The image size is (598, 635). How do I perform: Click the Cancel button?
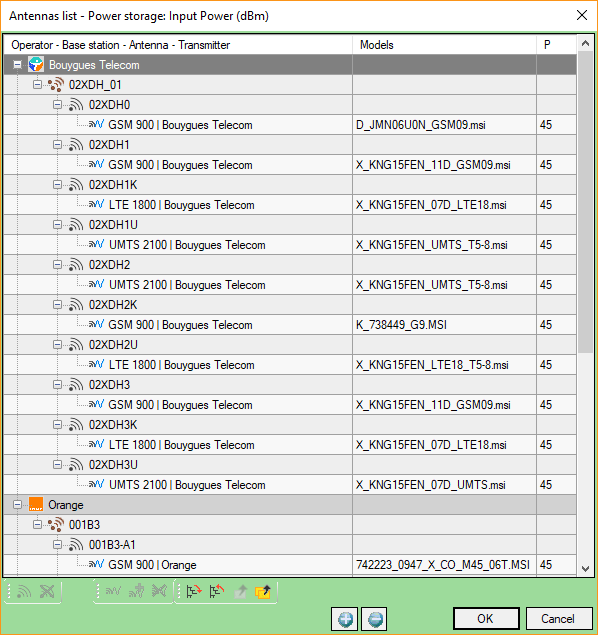coord(558,619)
